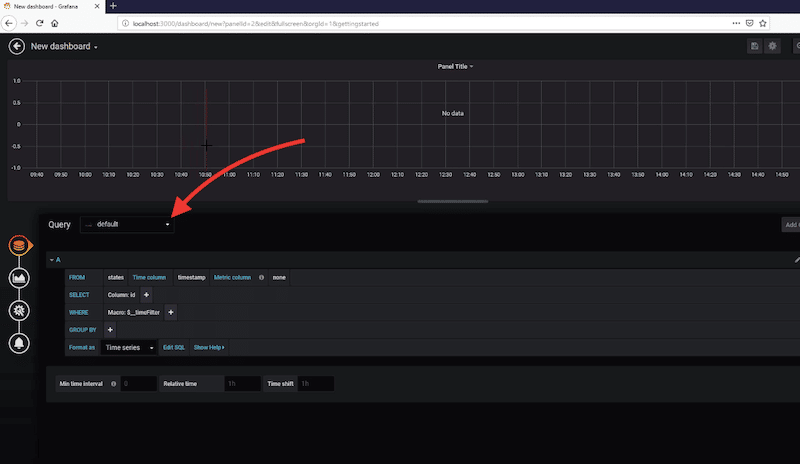The width and height of the screenshot is (800, 464).
Task: Edit the Macro: $__timeFilter condition
Action: pyautogui.click(x=134, y=312)
